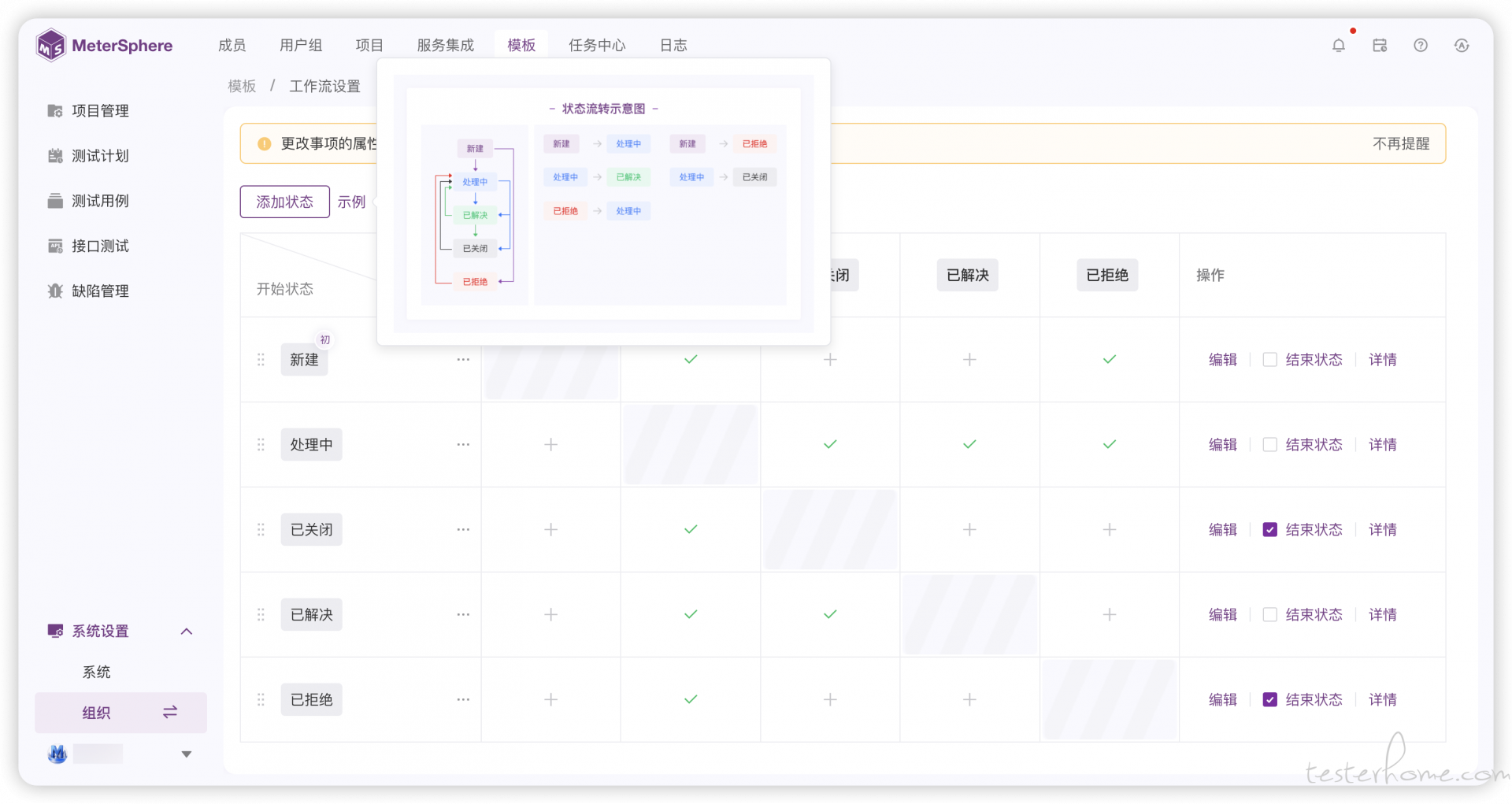The width and height of the screenshot is (1512, 804).
Task: Open more options for 新建 status
Action: (463, 360)
